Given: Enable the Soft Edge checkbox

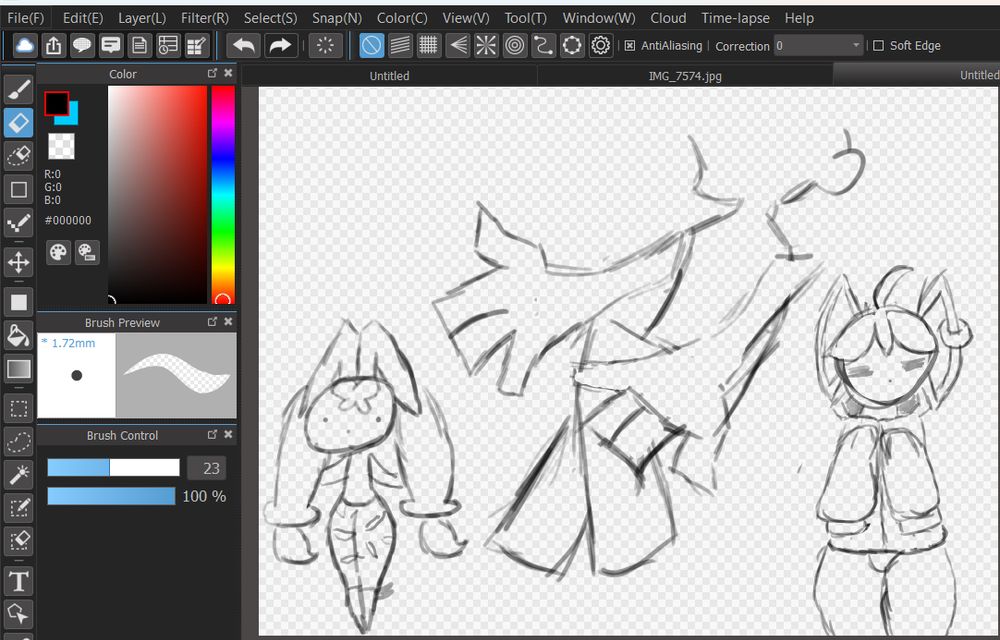Looking at the screenshot, I should 878,46.
